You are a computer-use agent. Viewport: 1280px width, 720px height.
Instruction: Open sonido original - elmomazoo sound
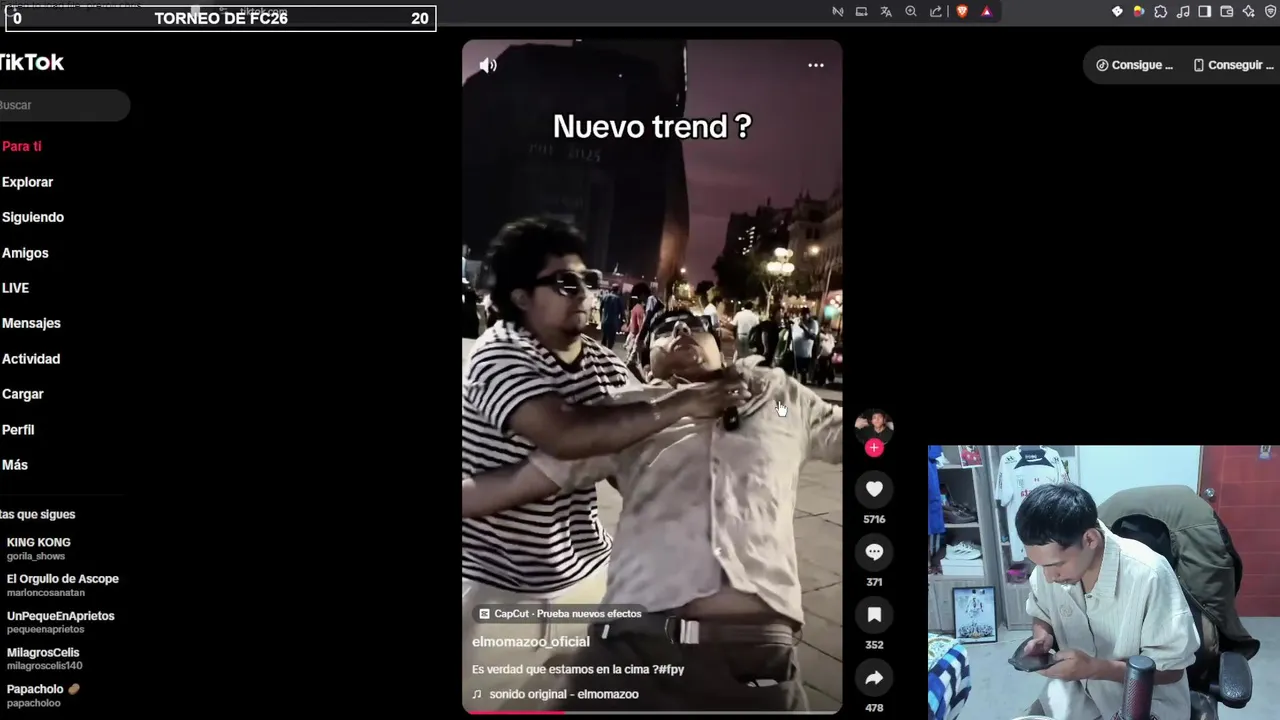[555, 694]
